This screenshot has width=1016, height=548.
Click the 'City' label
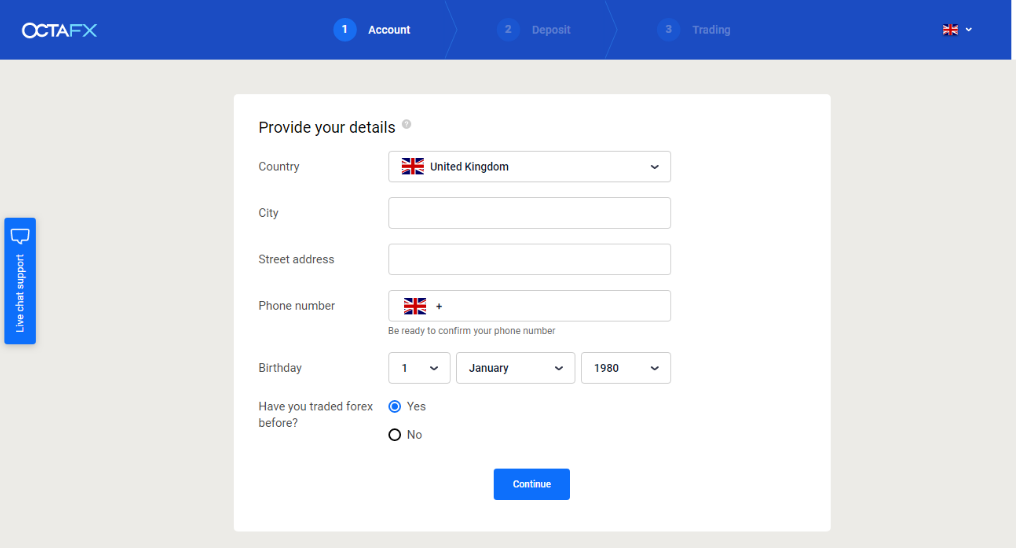pos(268,213)
